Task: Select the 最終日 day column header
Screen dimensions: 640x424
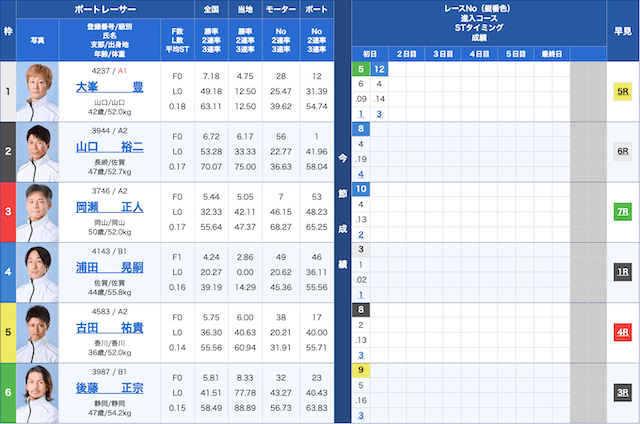Action: coord(551,53)
